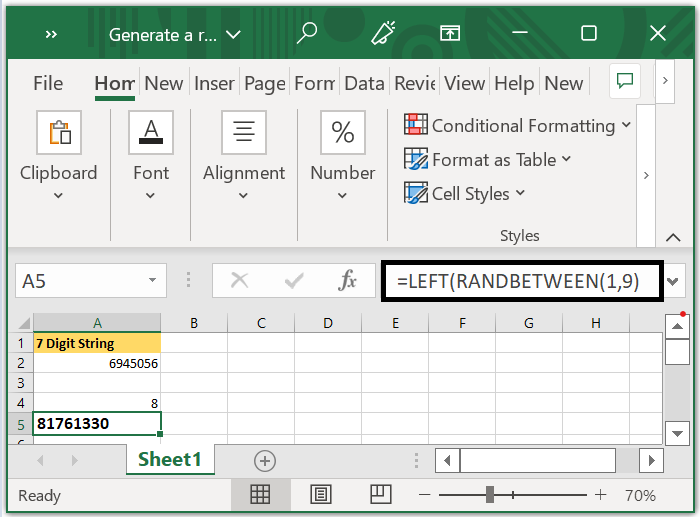Open the File menu tab
Viewport: 700px width, 517px height.
click(48, 84)
